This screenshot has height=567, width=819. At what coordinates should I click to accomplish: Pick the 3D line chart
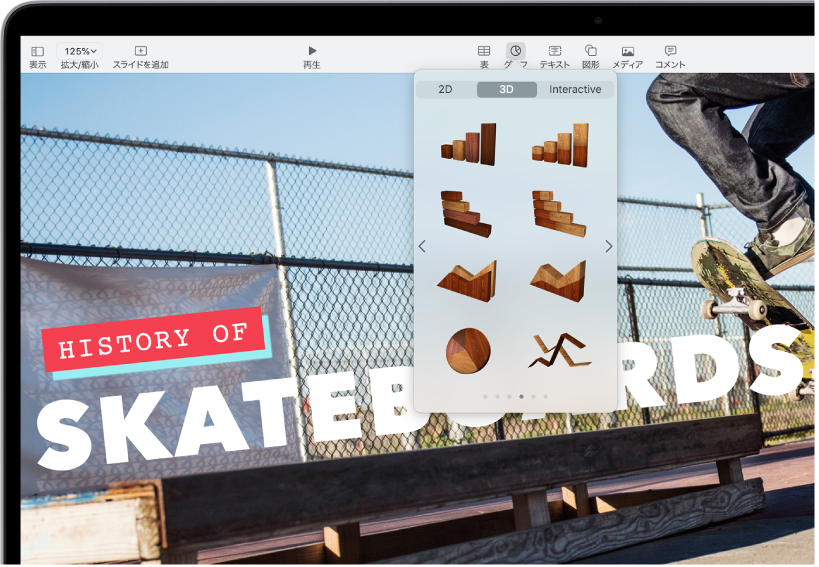558,349
